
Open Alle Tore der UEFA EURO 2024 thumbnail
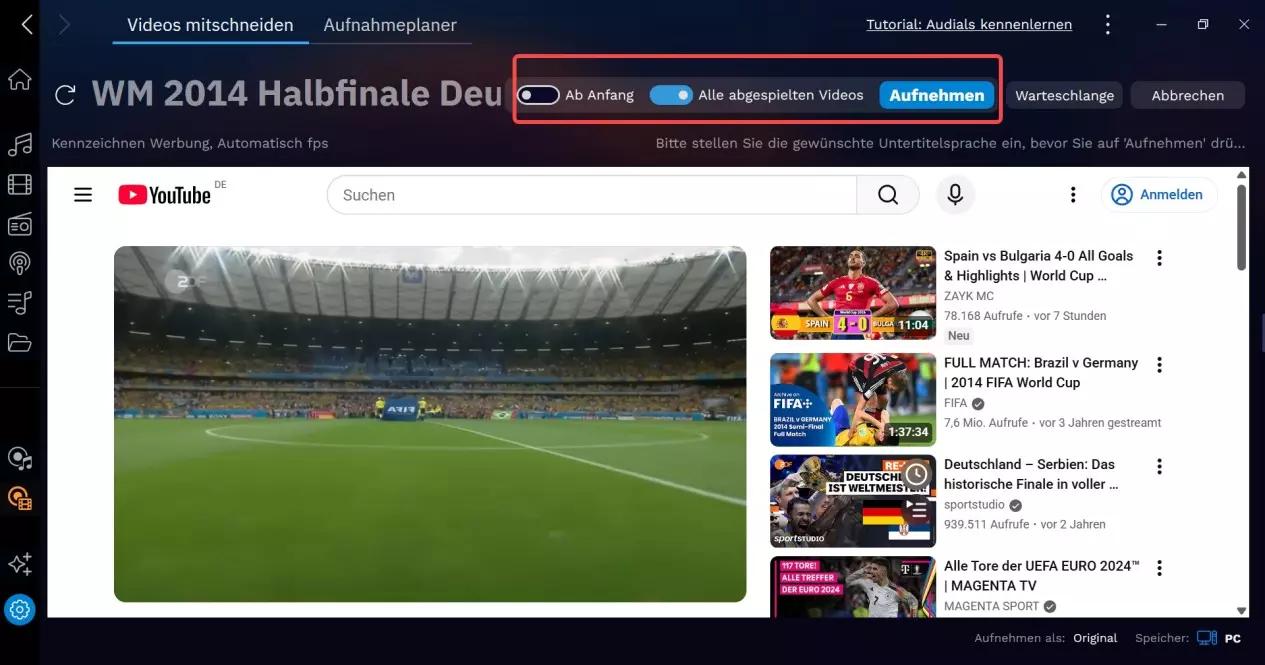pyautogui.click(x=853, y=587)
